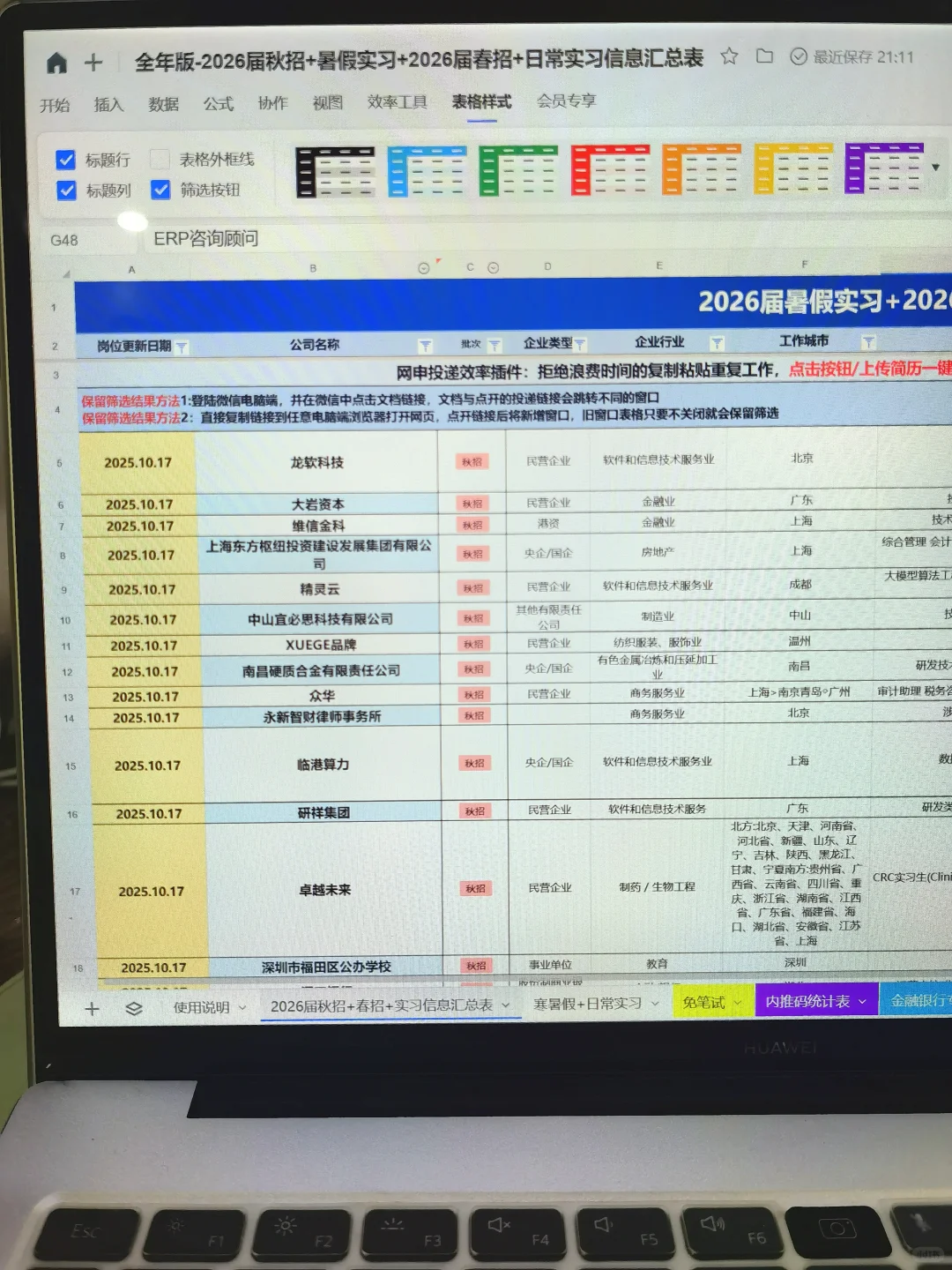This screenshot has width=952, height=1270.
Task: Add a new sheet with plus icon
Action: tap(92, 1009)
